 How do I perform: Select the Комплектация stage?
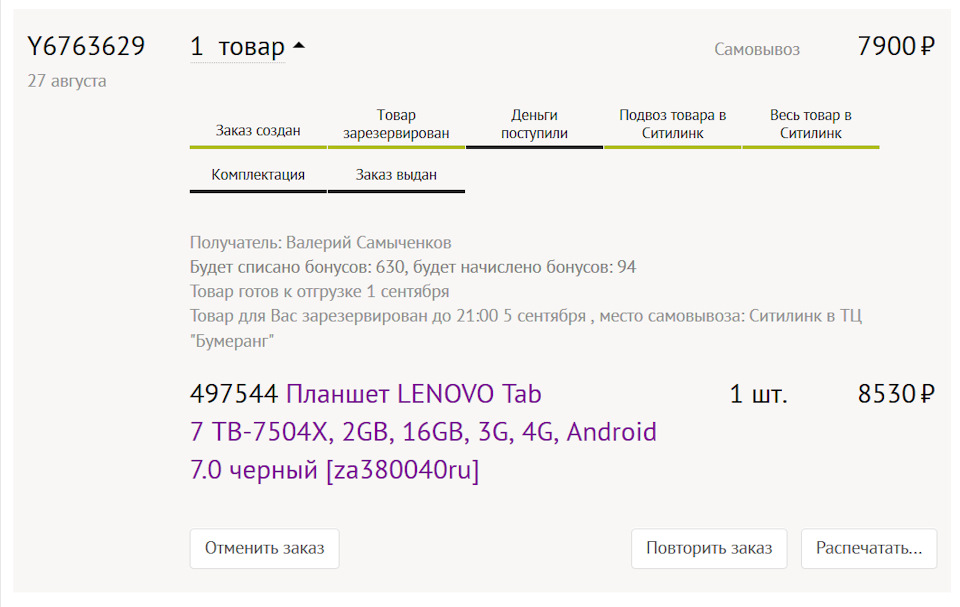[257, 173]
